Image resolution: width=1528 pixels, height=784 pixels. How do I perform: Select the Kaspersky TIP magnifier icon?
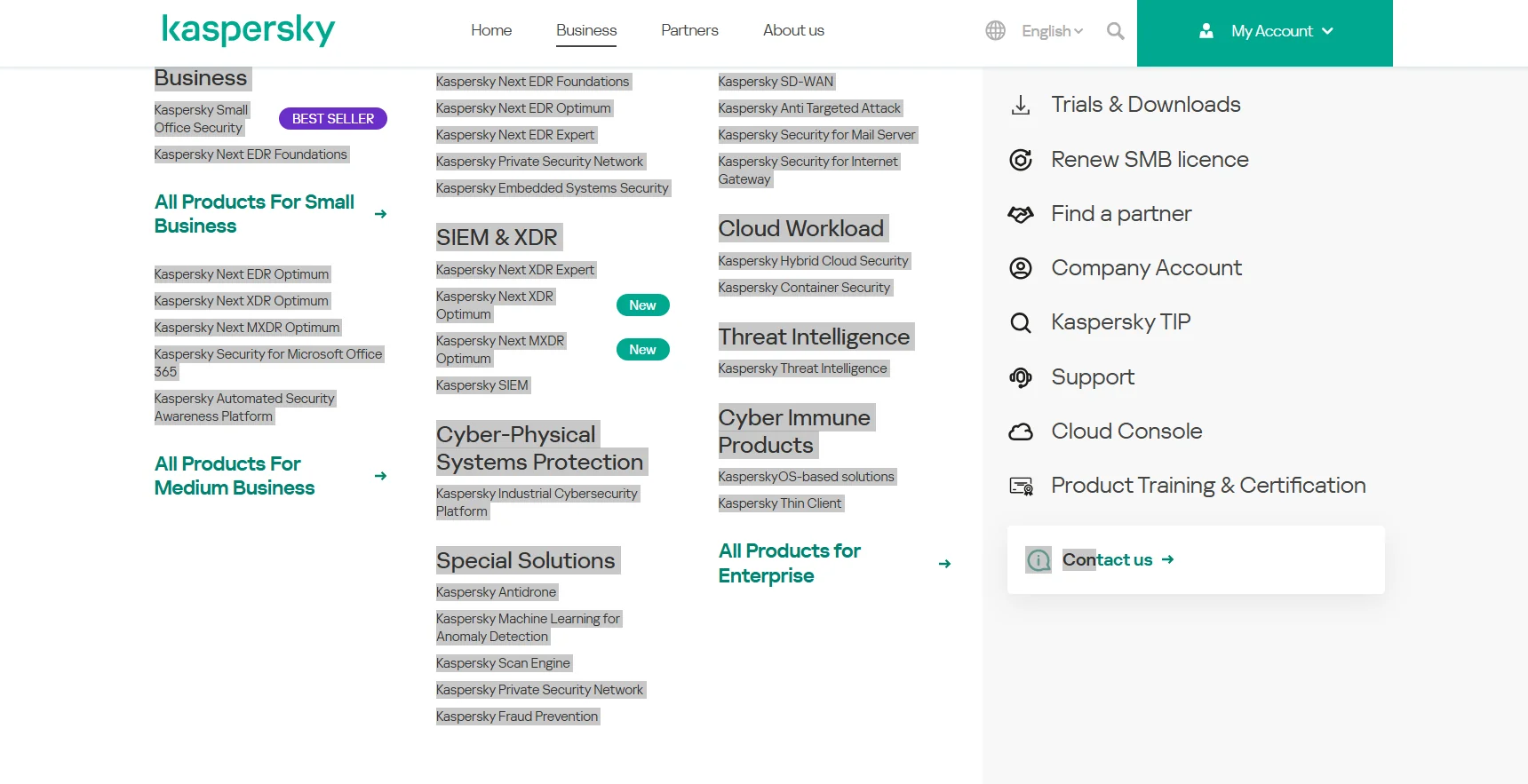point(1021,322)
